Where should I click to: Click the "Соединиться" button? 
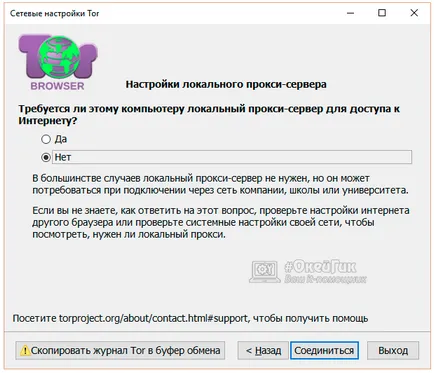[x=324, y=350]
